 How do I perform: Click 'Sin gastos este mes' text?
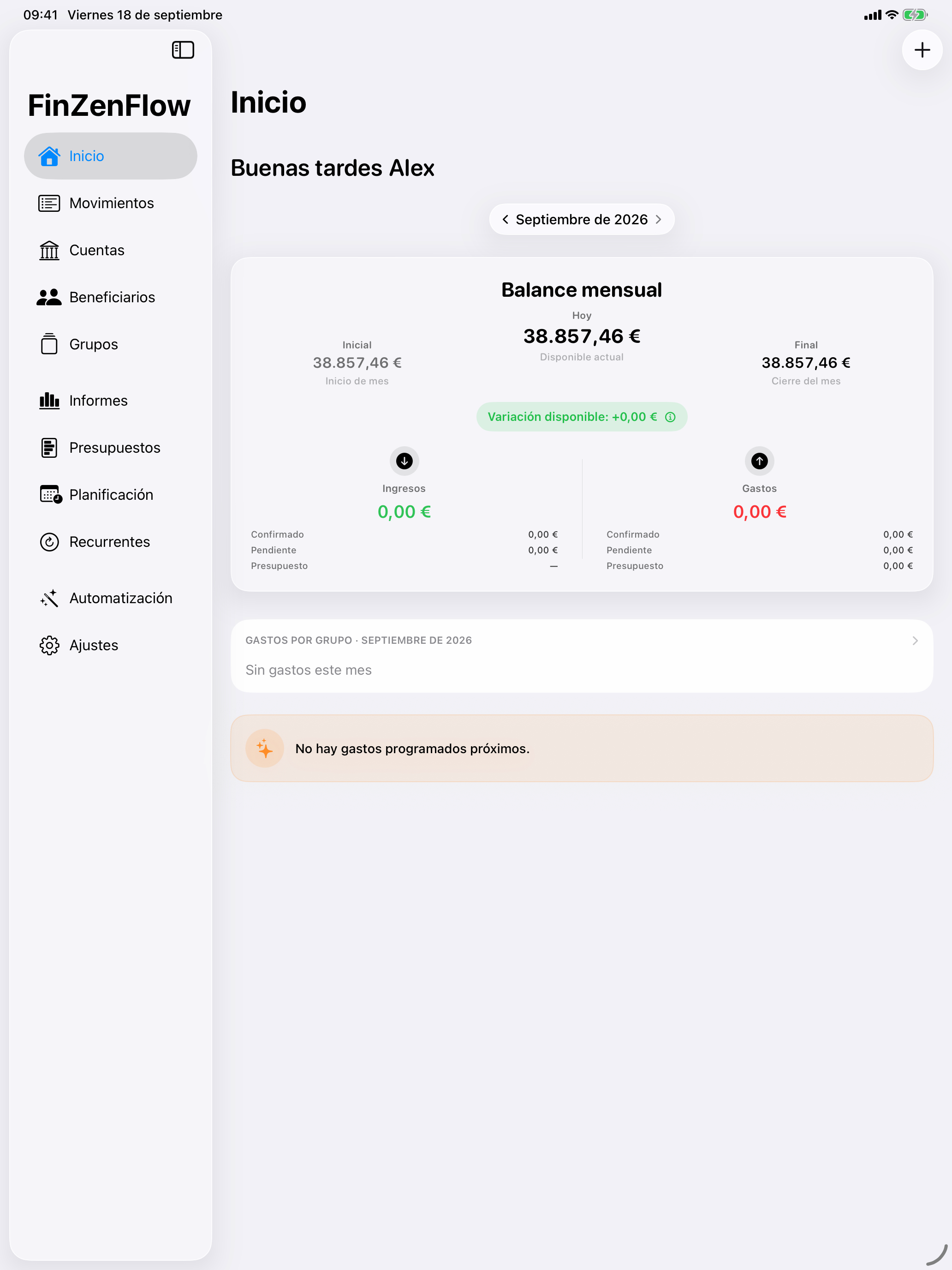(x=308, y=670)
